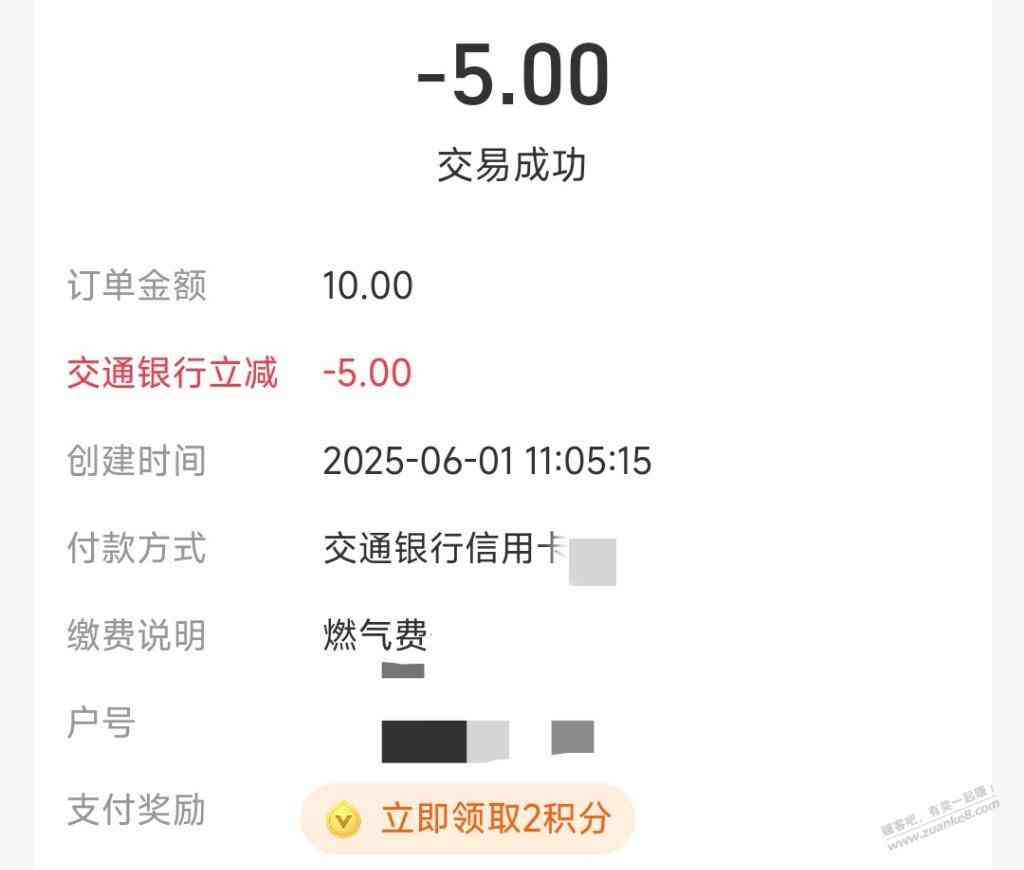Click the gray masked card number block
The width and height of the screenshot is (1024, 870).
coord(592,562)
